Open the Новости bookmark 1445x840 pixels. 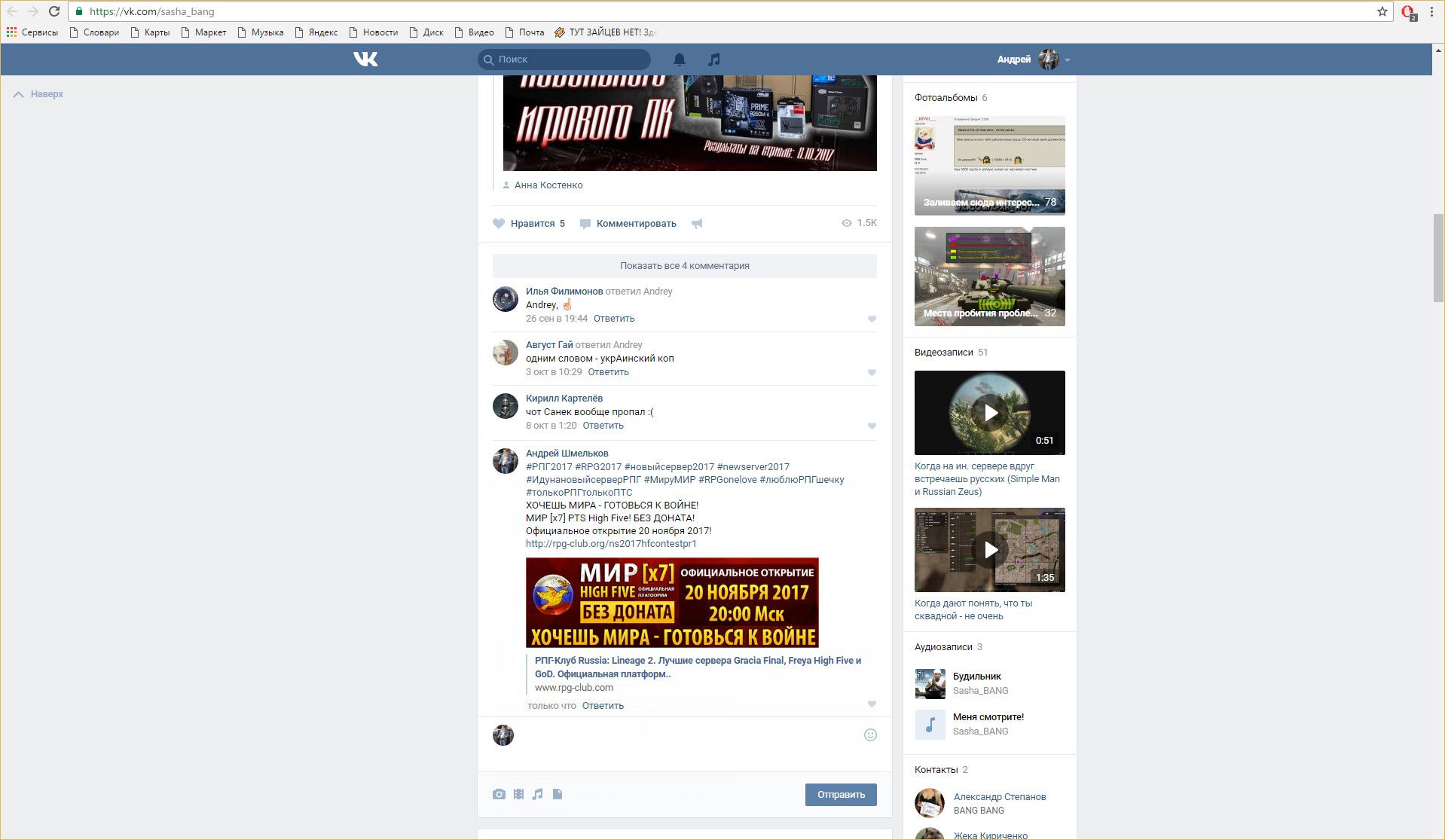(374, 32)
